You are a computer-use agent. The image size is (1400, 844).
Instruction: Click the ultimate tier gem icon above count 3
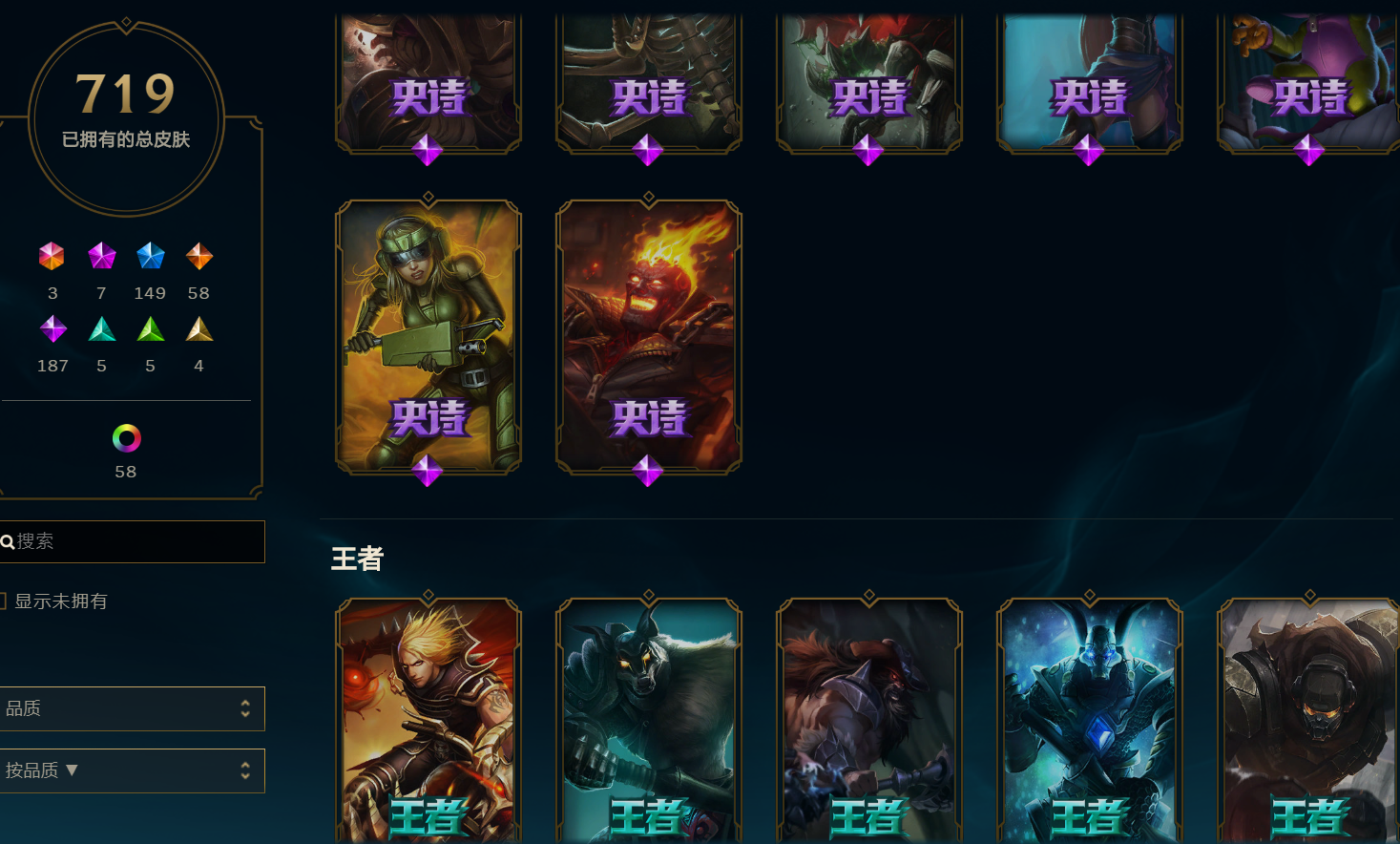52,256
